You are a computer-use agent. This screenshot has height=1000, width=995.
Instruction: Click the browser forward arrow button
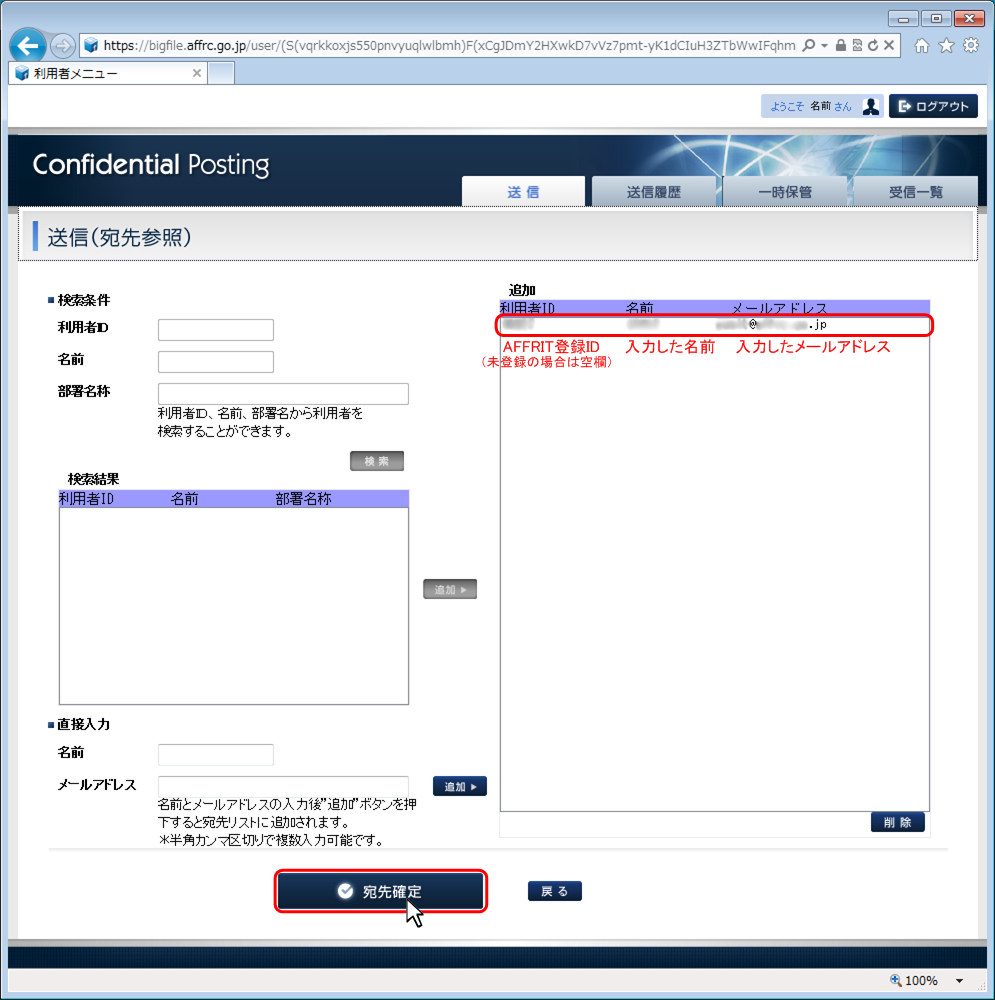(x=62, y=46)
